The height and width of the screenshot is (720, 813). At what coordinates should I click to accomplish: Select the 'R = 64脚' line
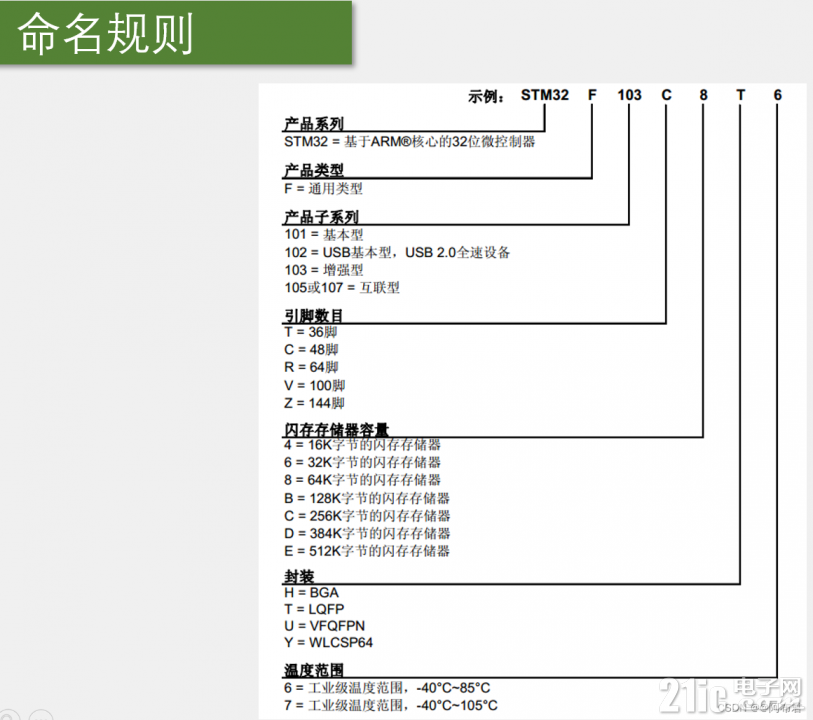tap(311, 367)
